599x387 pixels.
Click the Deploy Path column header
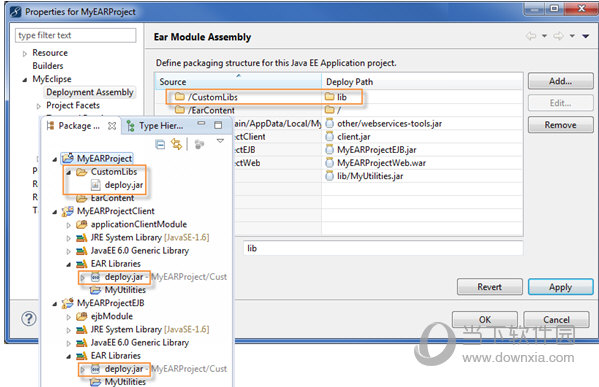point(422,82)
